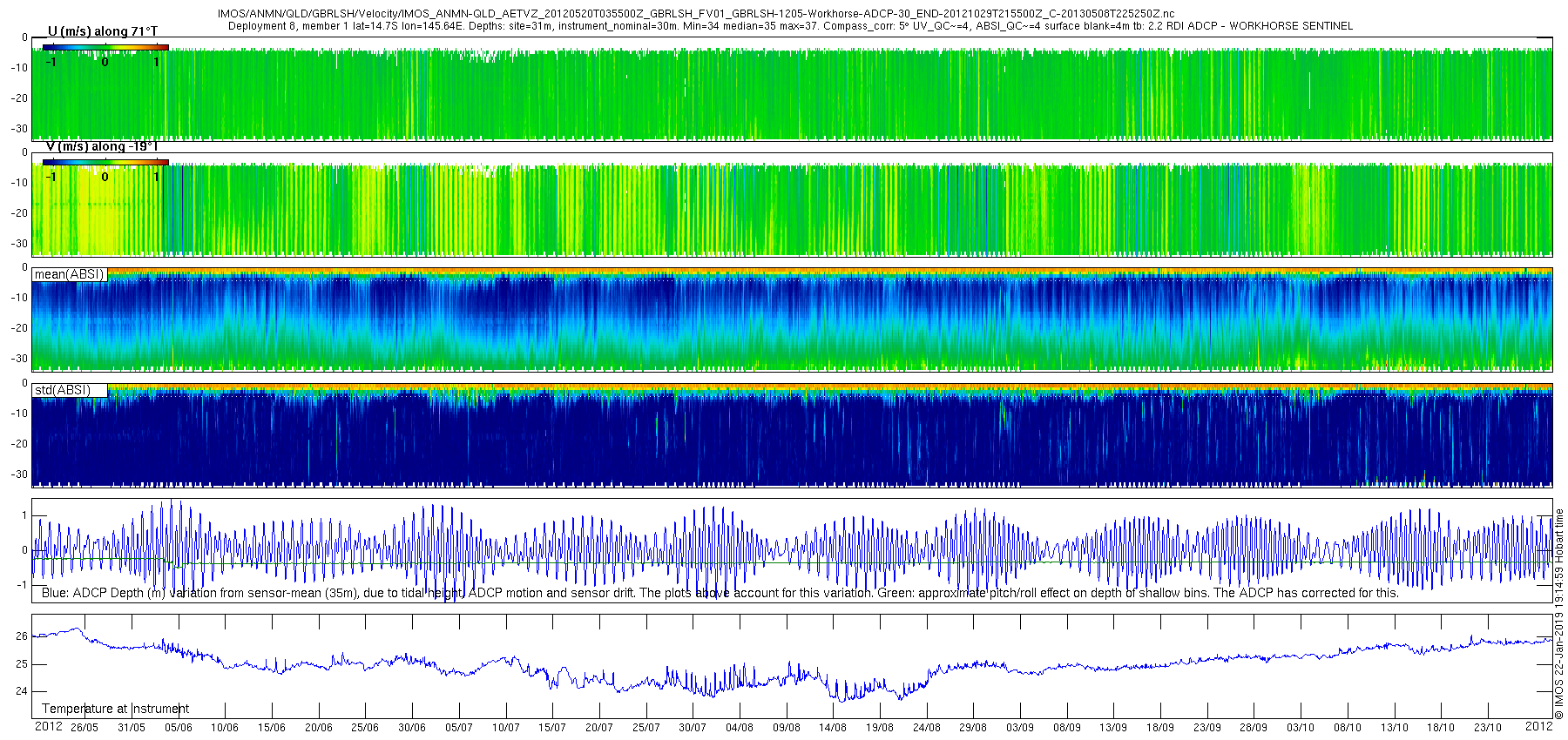The image size is (1568, 740).
Task: Click the '08/09' date tick label
Action: click(x=1067, y=728)
